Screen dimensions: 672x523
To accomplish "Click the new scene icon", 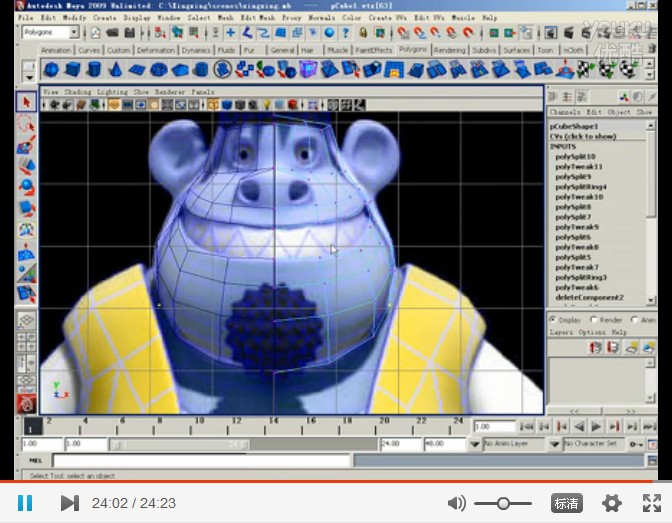I will coord(95,33).
